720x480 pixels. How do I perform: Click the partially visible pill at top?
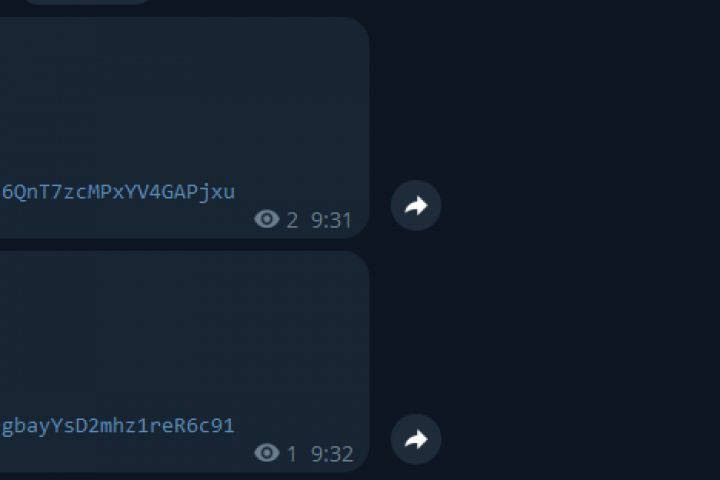(x=86, y=2)
